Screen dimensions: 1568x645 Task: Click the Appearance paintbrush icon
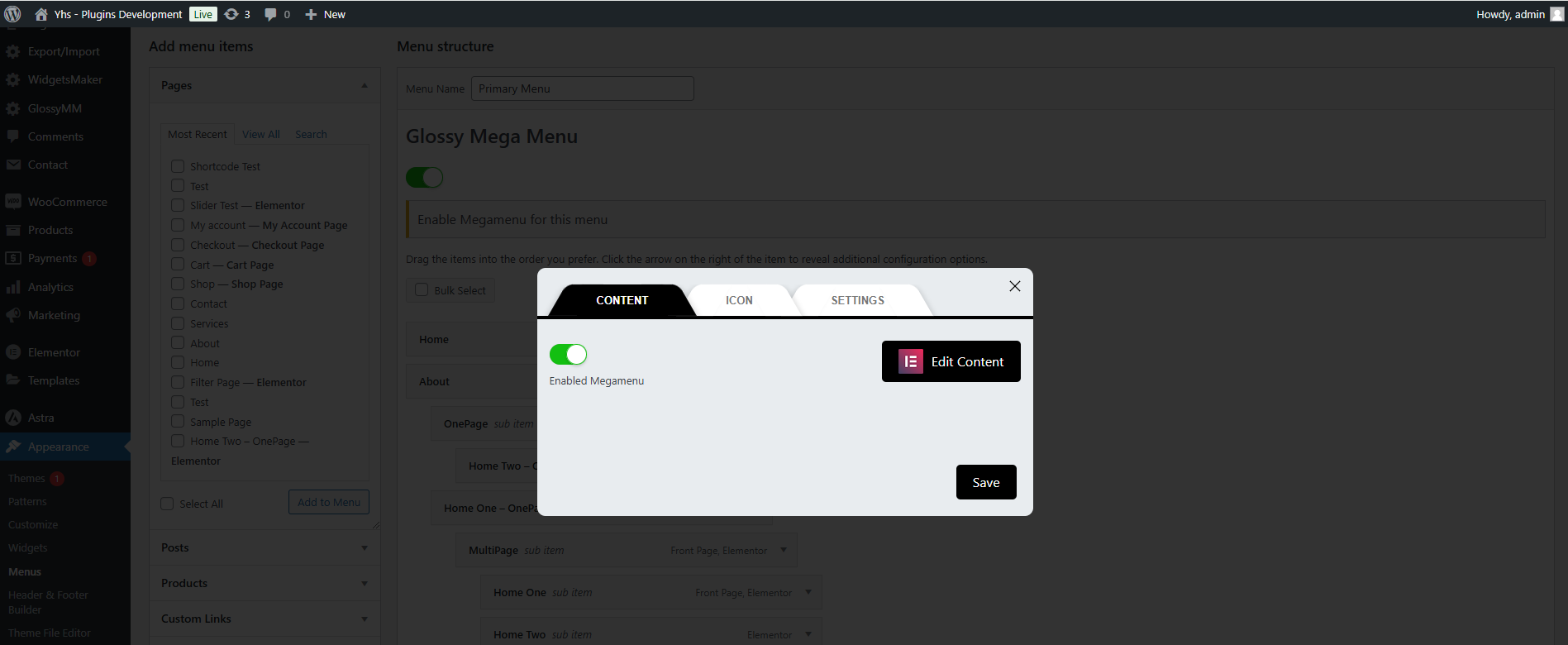point(13,447)
